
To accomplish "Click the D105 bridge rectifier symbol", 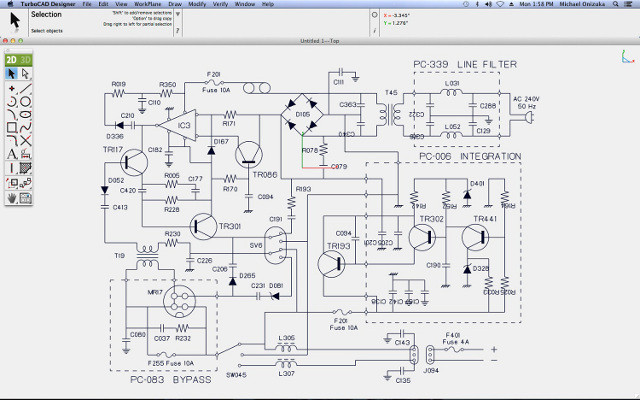I will click(x=302, y=114).
